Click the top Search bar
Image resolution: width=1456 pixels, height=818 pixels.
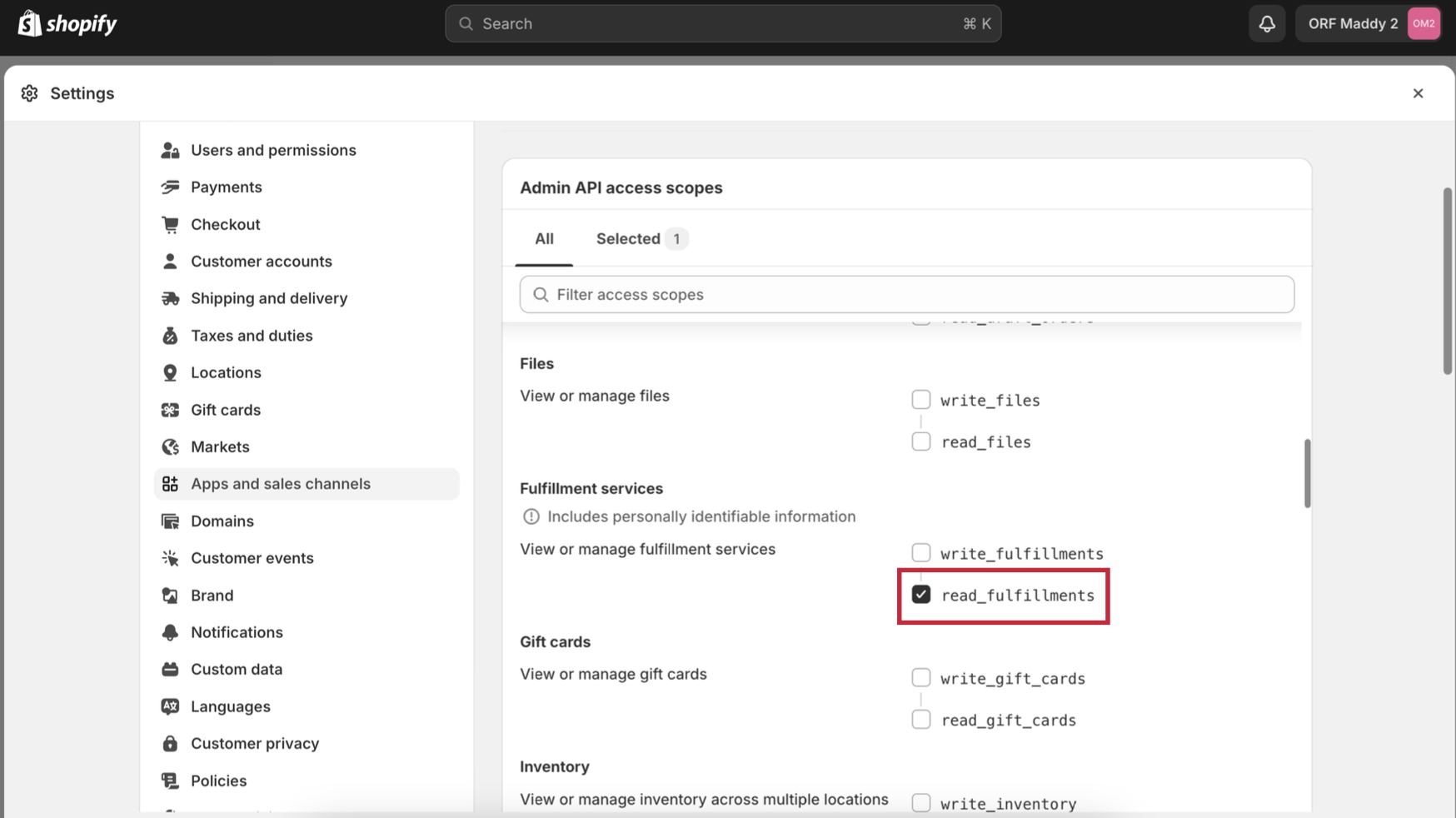pyautogui.click(x=723, y=23)
